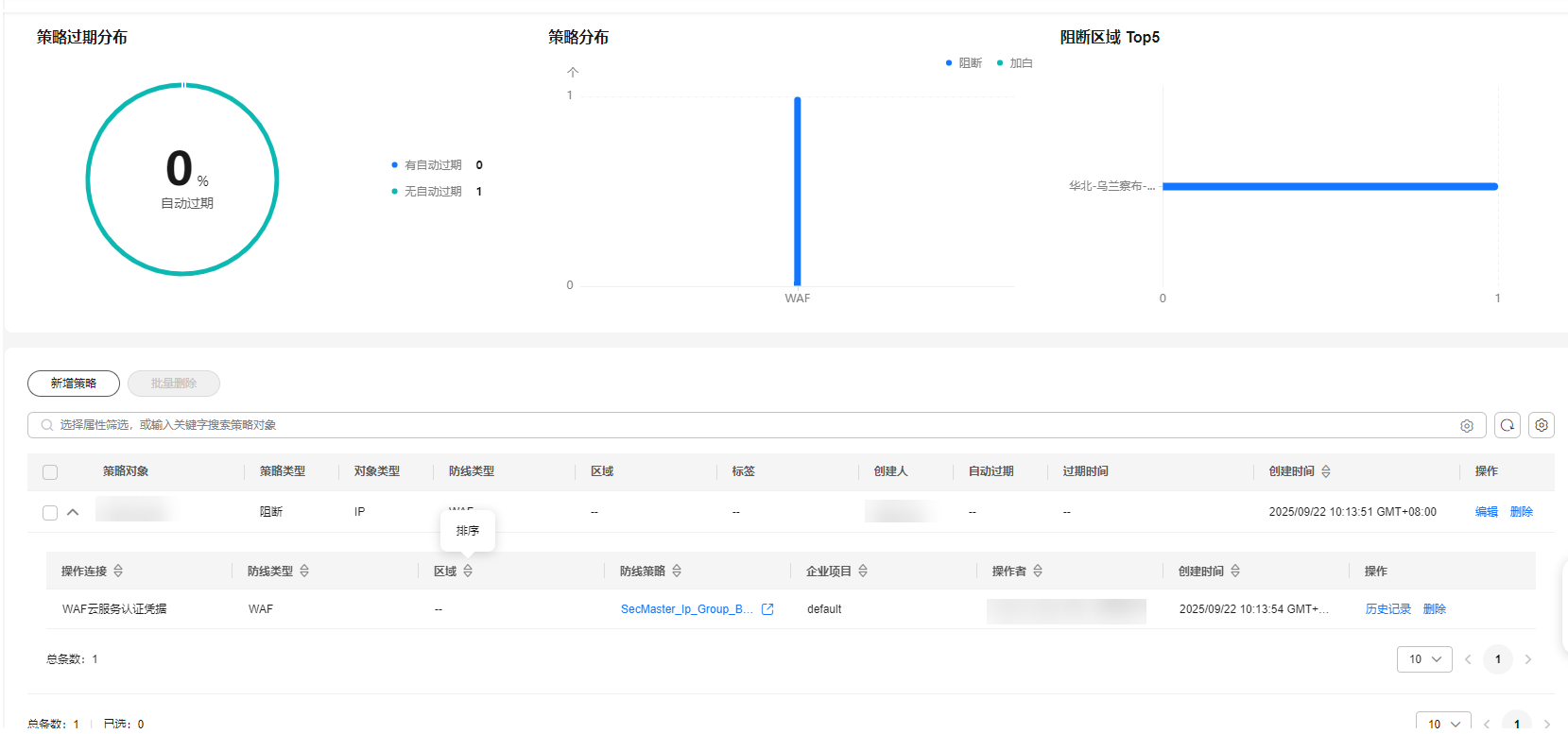Select the first policy row checkbox
The width and height of the screenshot is (1568, 734).
[50, 513]
